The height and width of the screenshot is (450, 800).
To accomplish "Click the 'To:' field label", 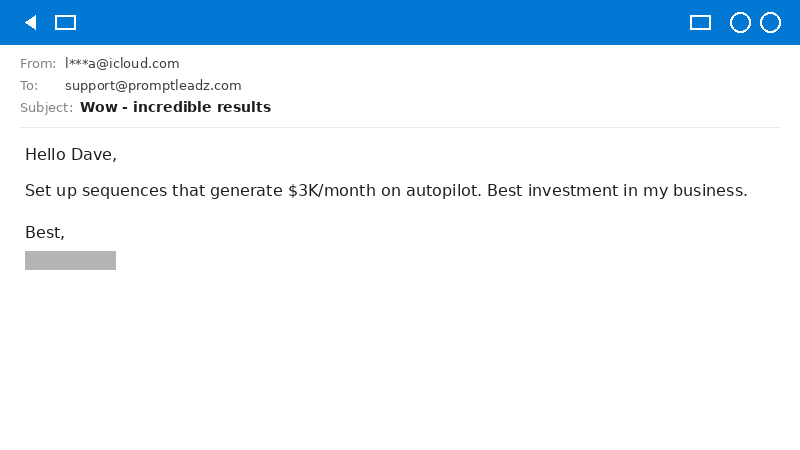I will tap(29, 85).
